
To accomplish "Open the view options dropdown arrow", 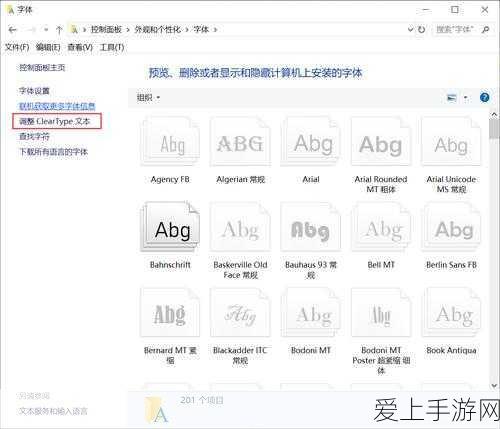I will pos(466,98).
